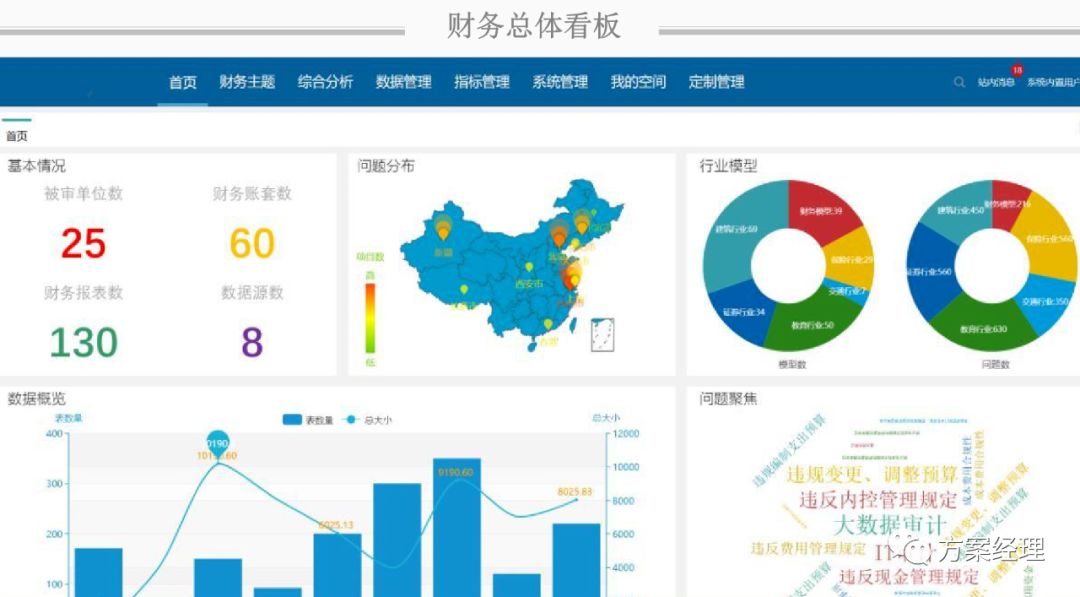Click the 问题聚焦 panel title
Screen dimensions: 1080x597
[x=728, y=399]
